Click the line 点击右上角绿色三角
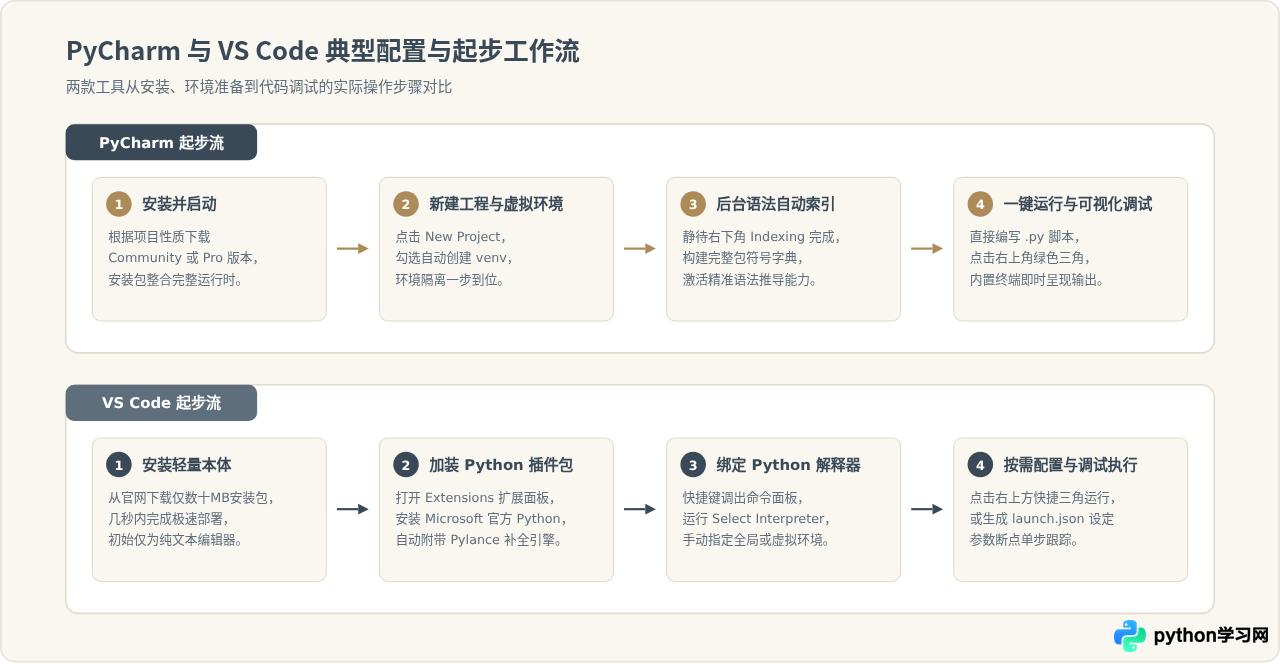Screen dimensions: 1280x664 (x=1029, y=258)
